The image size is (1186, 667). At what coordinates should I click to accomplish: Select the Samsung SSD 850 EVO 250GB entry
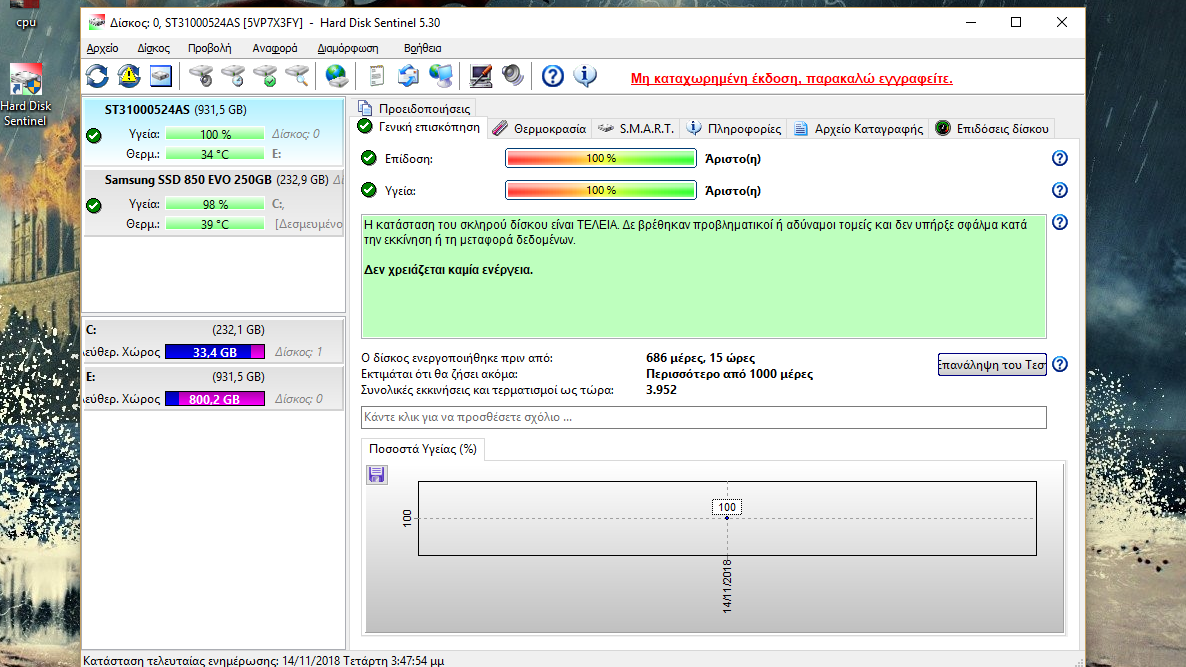(213, 203)
